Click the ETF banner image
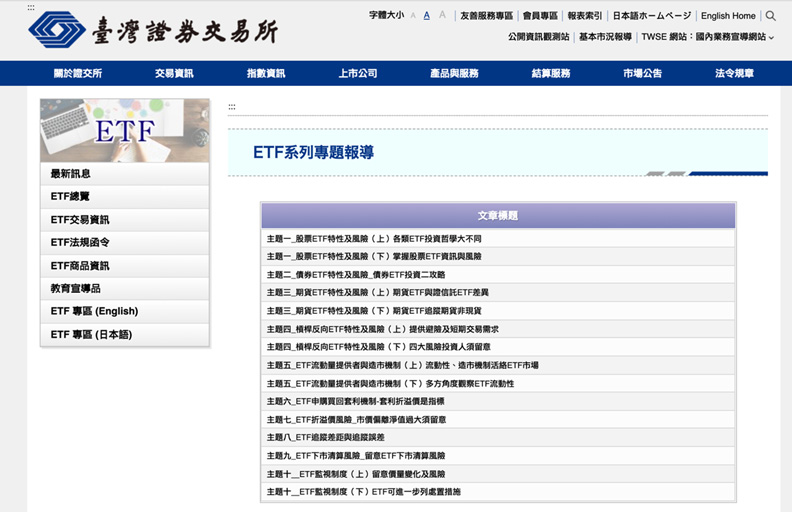Image resolution: width=792 pixels, height=512 pixels. (125, 130)
